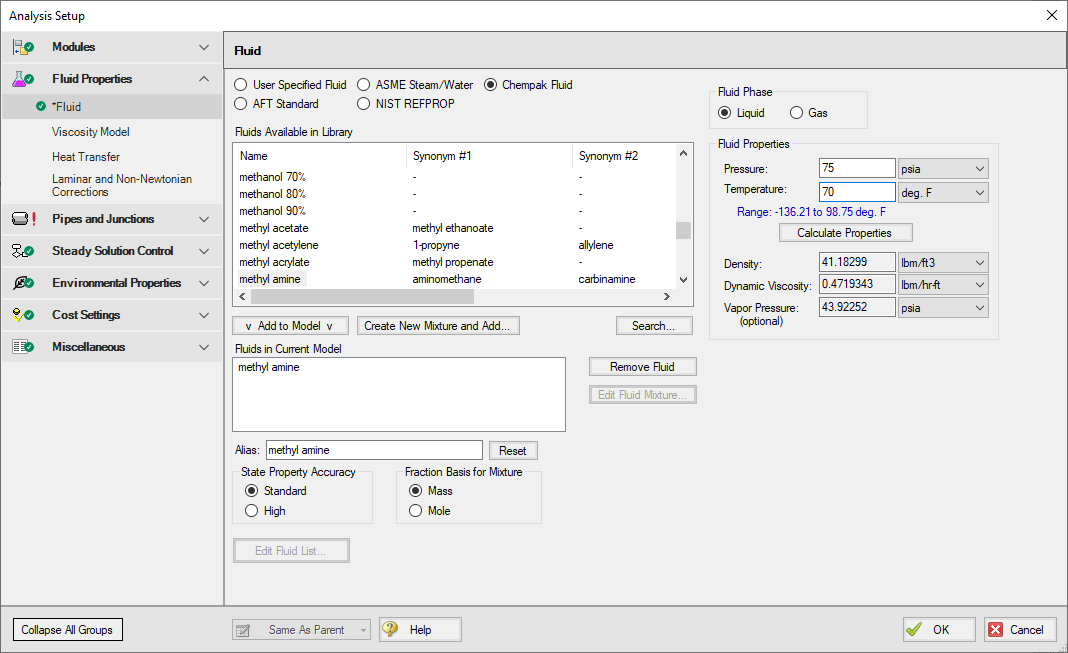Click the Help question mark icon
The image size is (1068, 653).
tap(391, 629)
